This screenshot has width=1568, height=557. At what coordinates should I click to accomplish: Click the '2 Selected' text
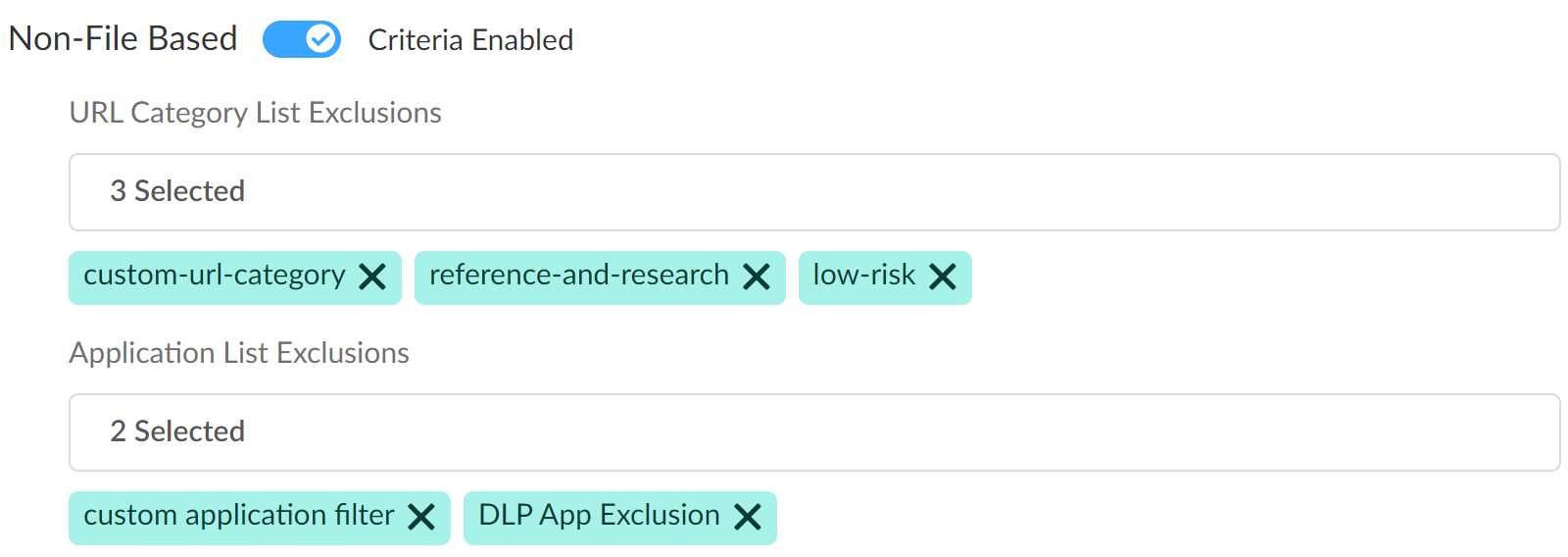tap(177, 431)
